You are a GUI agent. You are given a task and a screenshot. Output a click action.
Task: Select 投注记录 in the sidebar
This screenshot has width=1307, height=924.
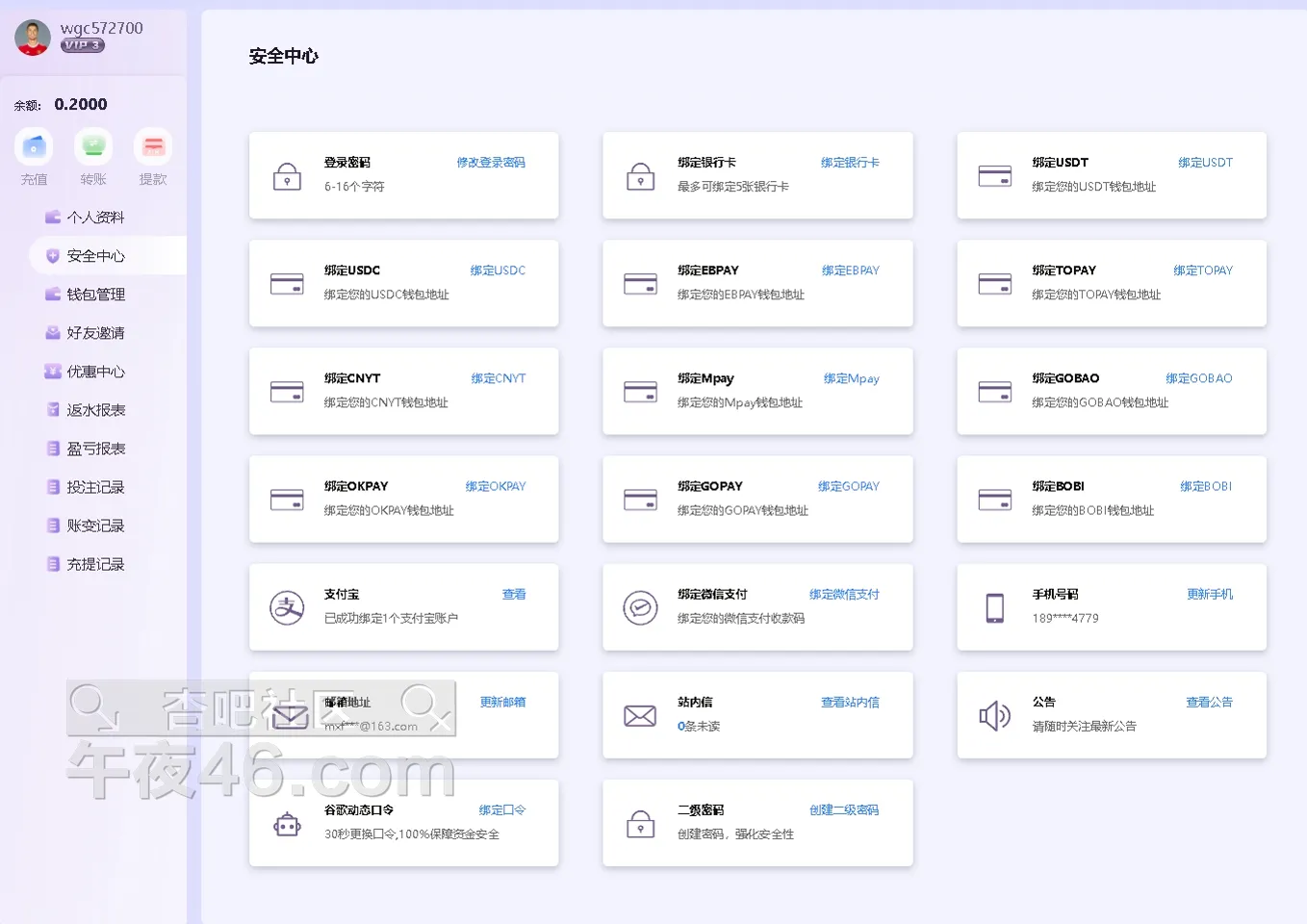pos(95,487)
